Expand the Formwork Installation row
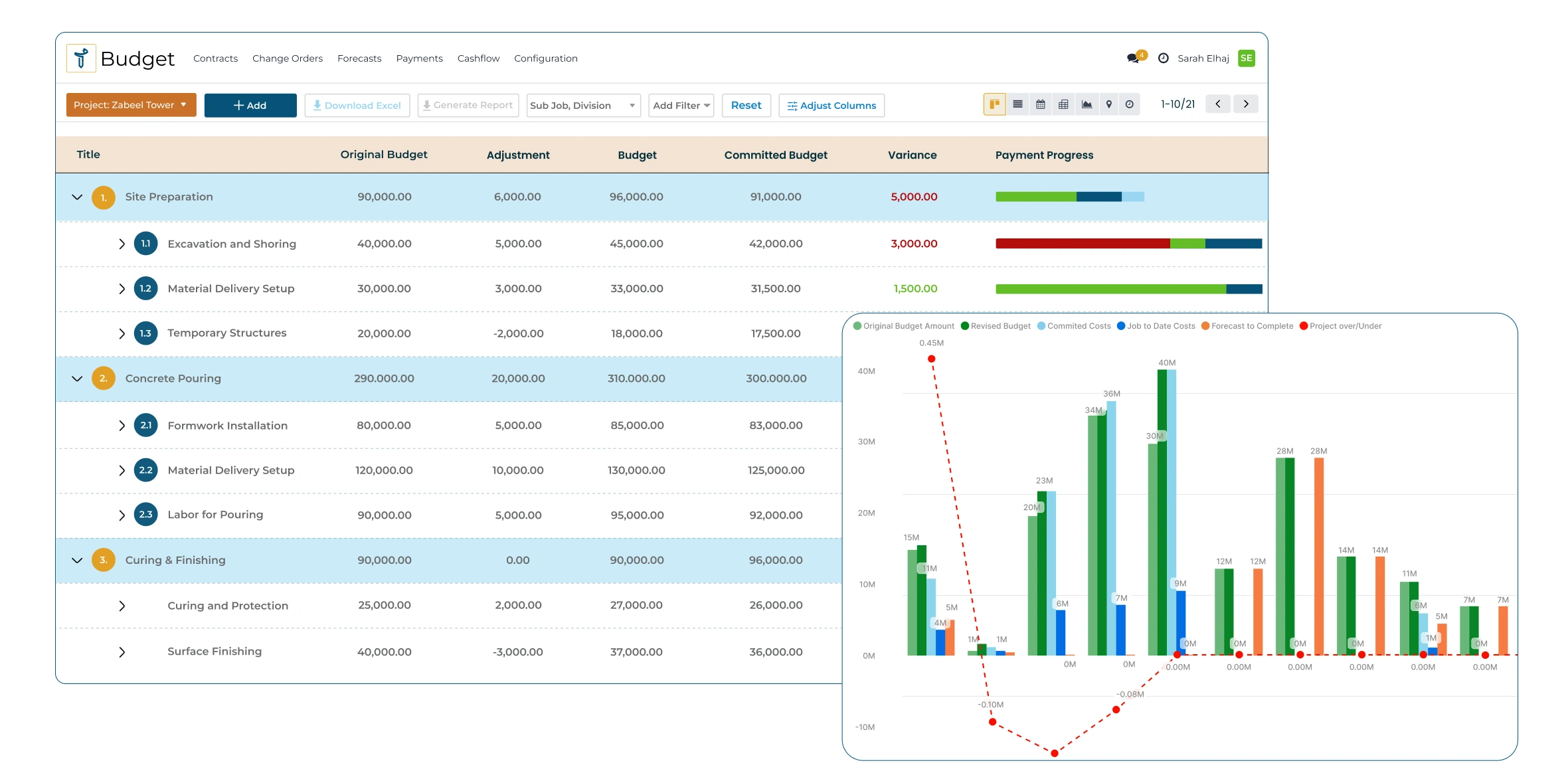1568x781 pixels. pyautogui.click(x=122, y=426)
